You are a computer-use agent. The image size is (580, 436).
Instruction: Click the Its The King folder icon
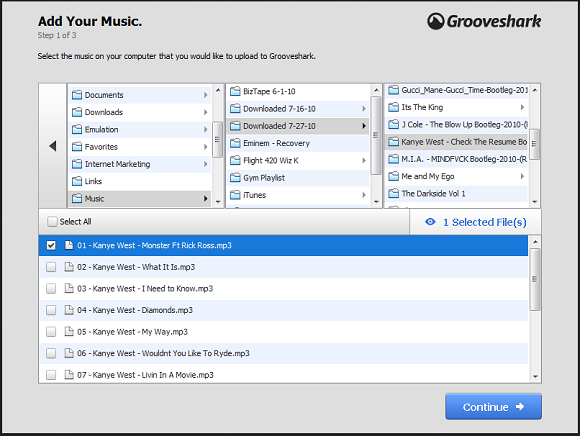click(393, 107)
